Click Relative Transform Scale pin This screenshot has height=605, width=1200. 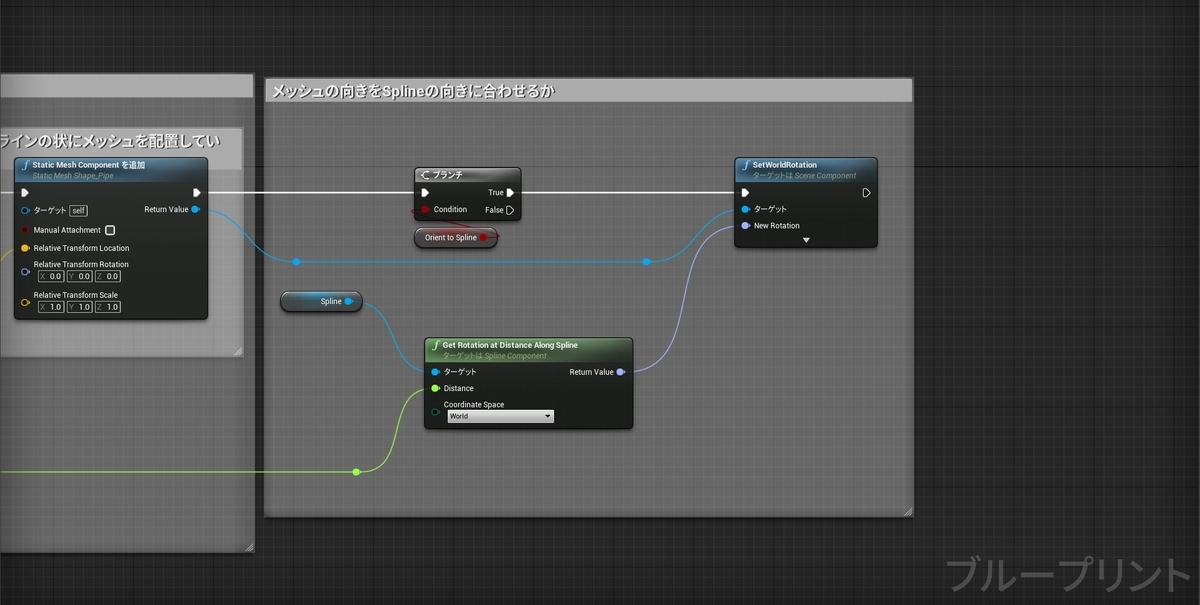point(25,302)
